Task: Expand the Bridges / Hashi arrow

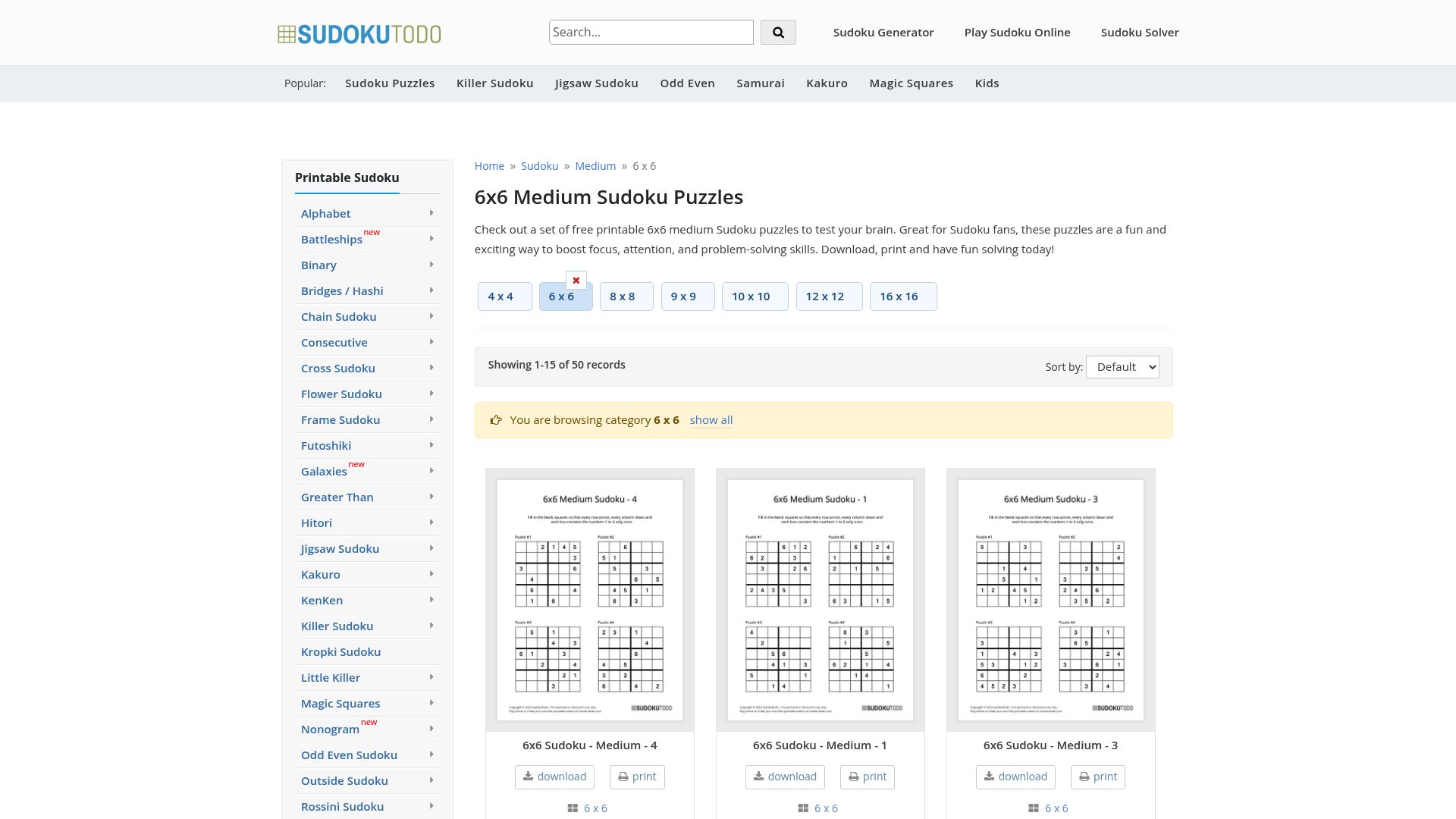Action: pos(431,290)
